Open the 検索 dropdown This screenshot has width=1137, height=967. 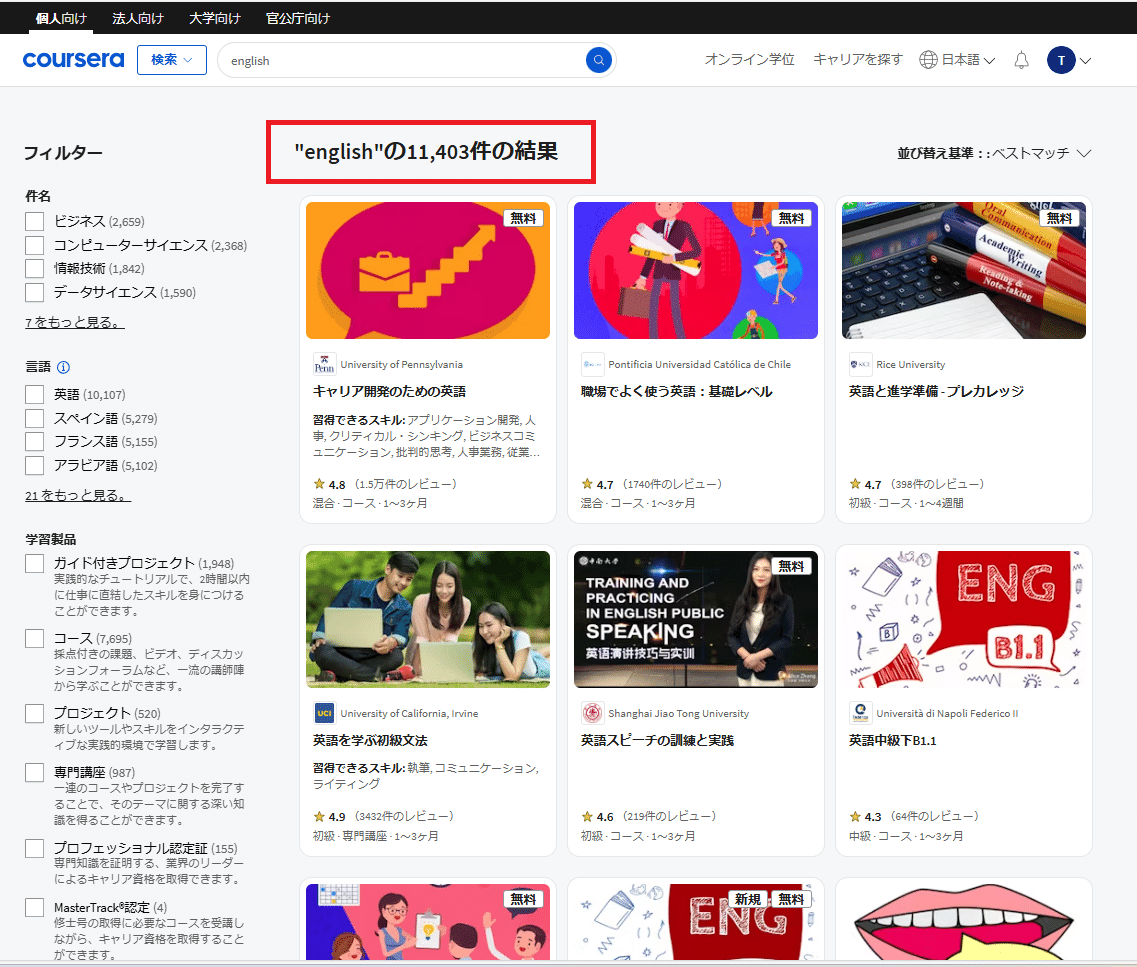(x=171, y=60)
